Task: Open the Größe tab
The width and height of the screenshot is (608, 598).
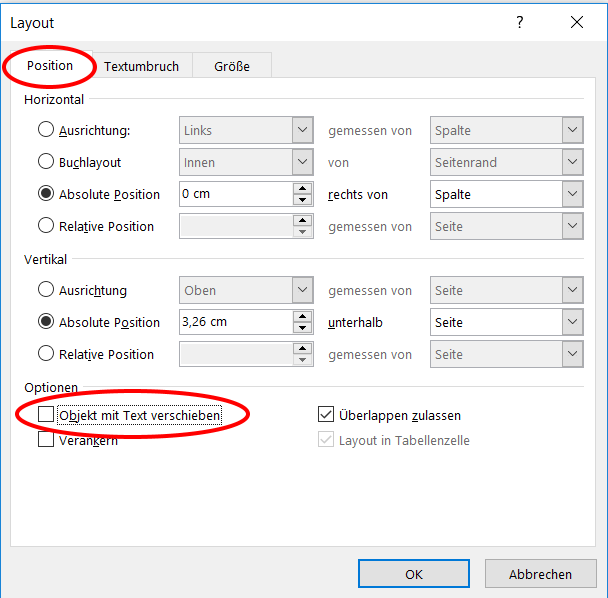Action: (231, 66)
